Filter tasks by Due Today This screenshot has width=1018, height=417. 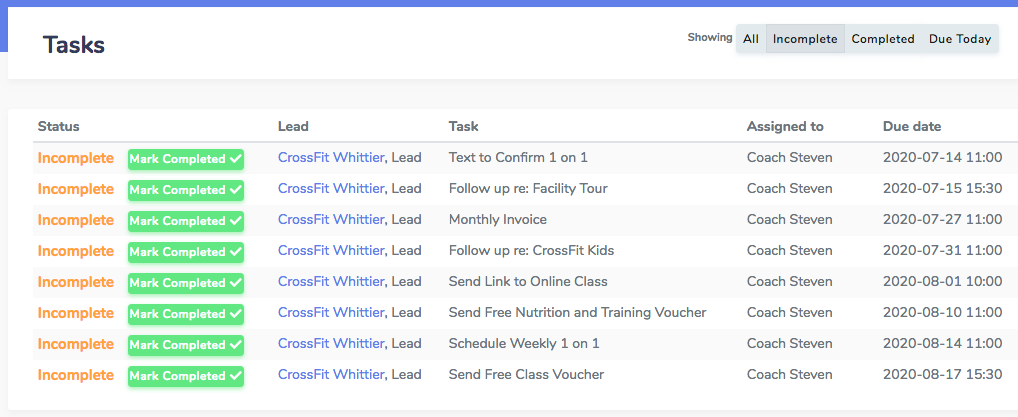960,39
